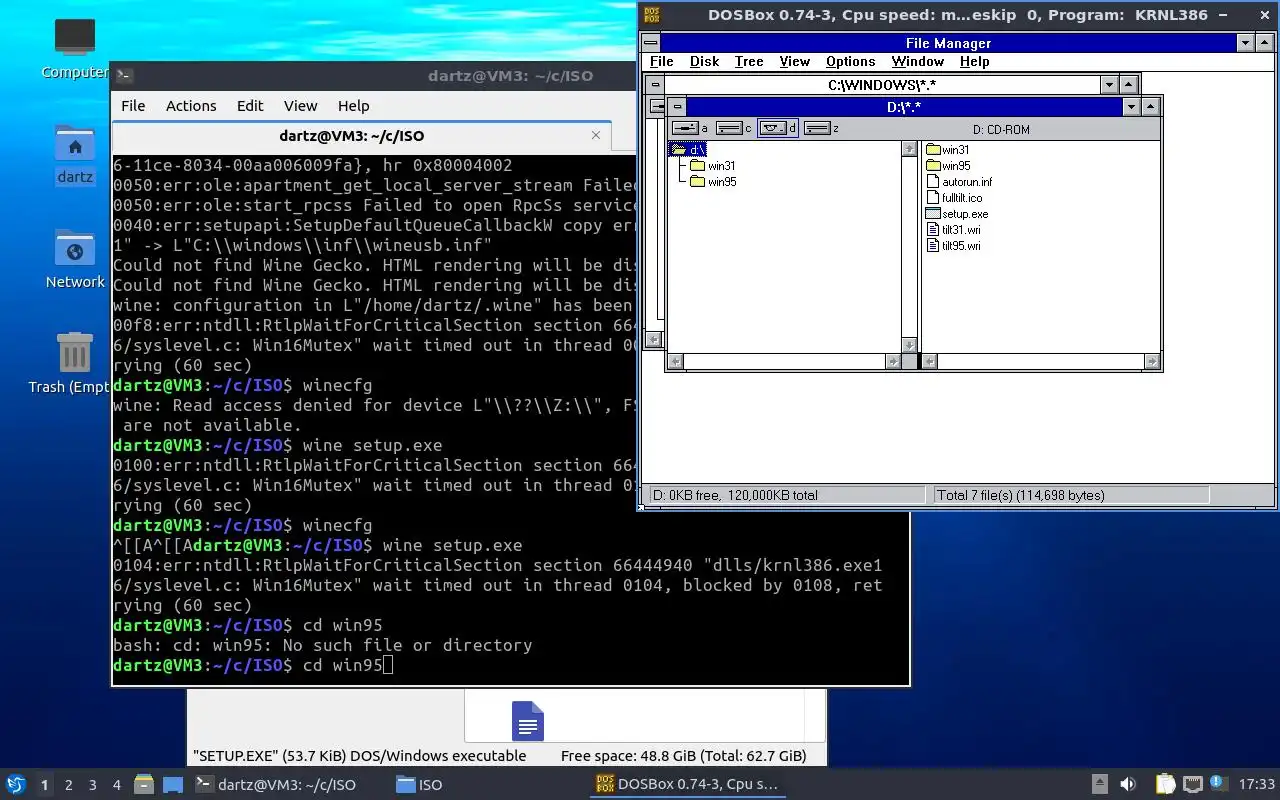Select drive c in D:\*.* window
The width and height of the screenshot is (1280, 800).
click(734, 128)
